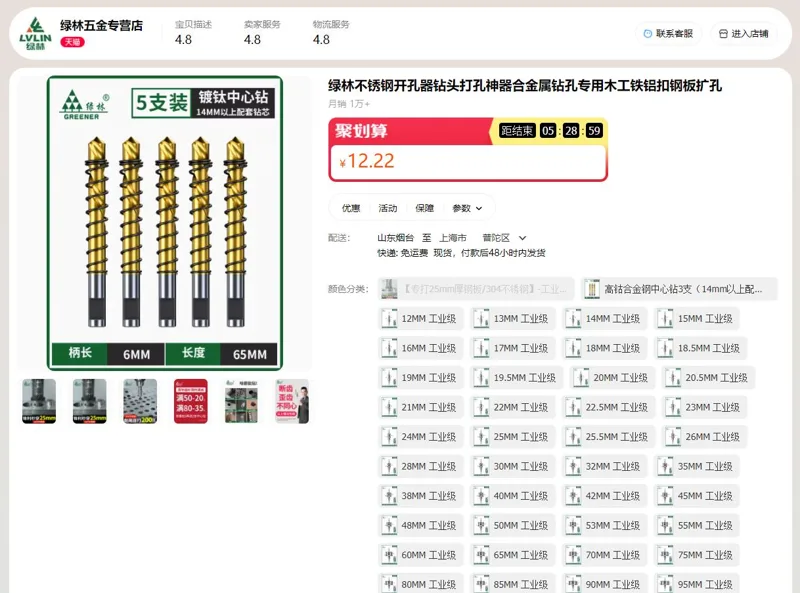Select the 12MM 工业级 option
800x593 pixels.
click(x=420, y=318)
